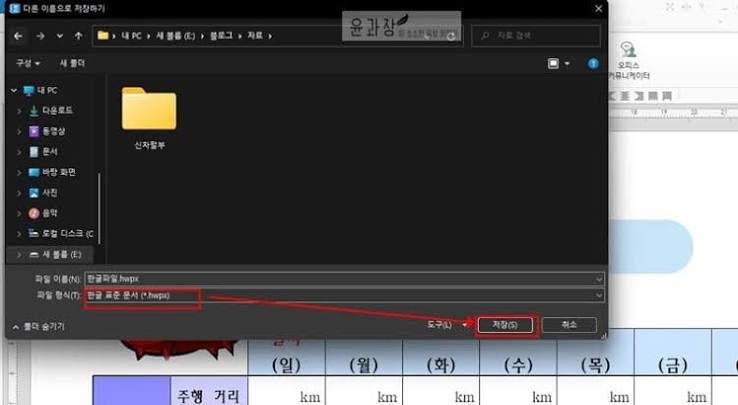Expand the 다운로드 tree node
The height and width of the screenshot is (405, 738).
tap(19, 111)
